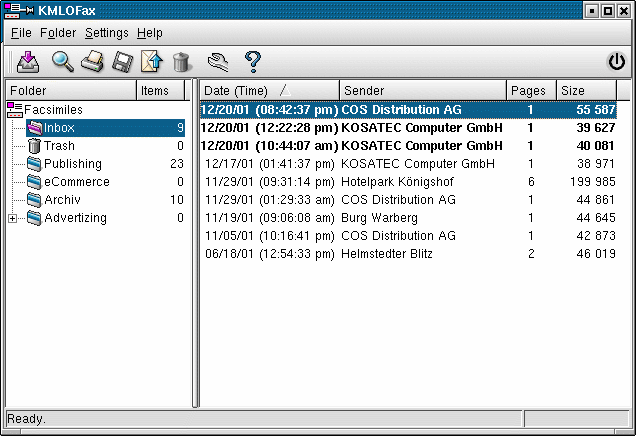Sort by the Sender column header

(423, 90)
